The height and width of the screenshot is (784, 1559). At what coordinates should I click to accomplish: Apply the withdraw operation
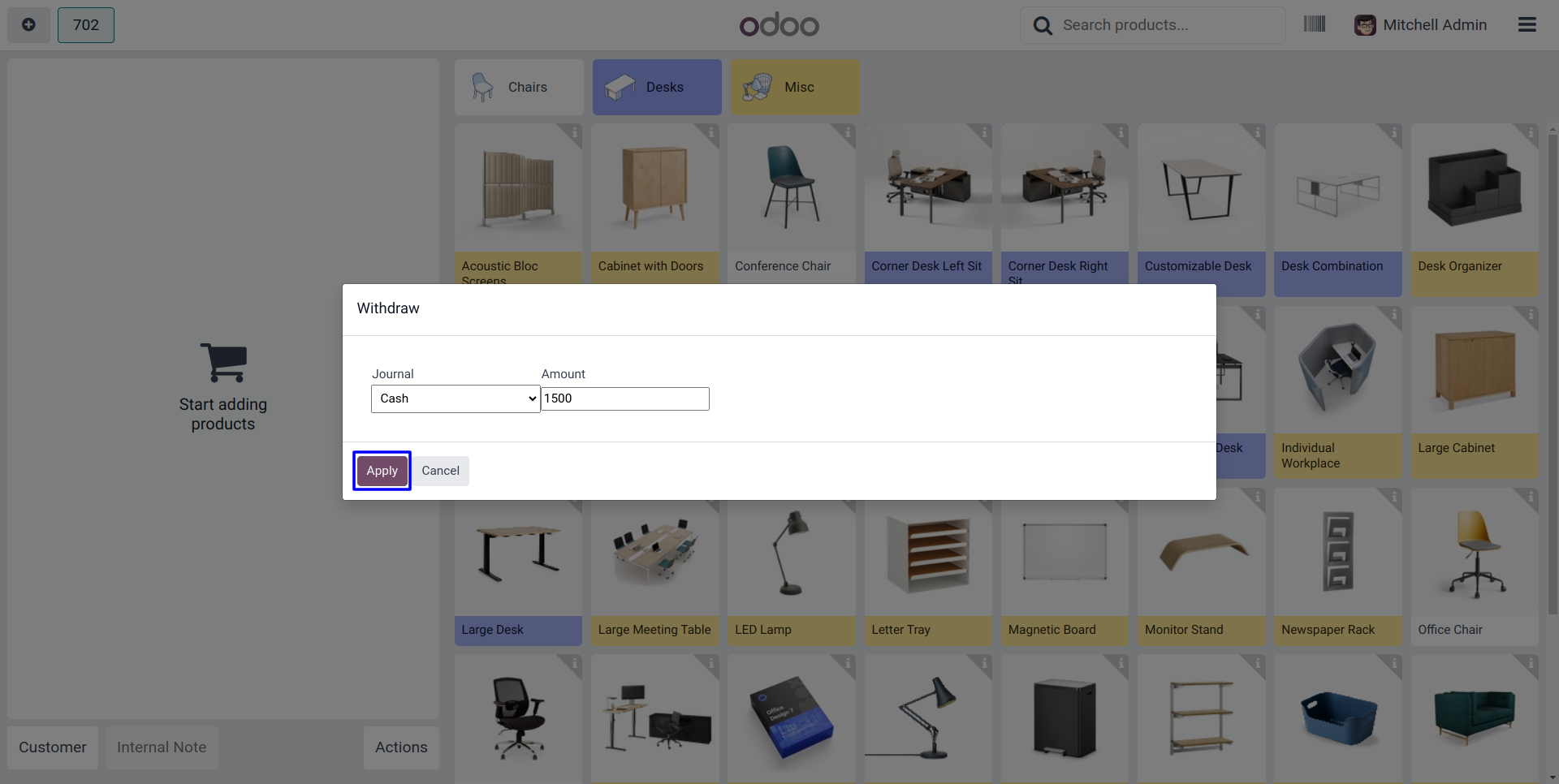coord(382,471)
